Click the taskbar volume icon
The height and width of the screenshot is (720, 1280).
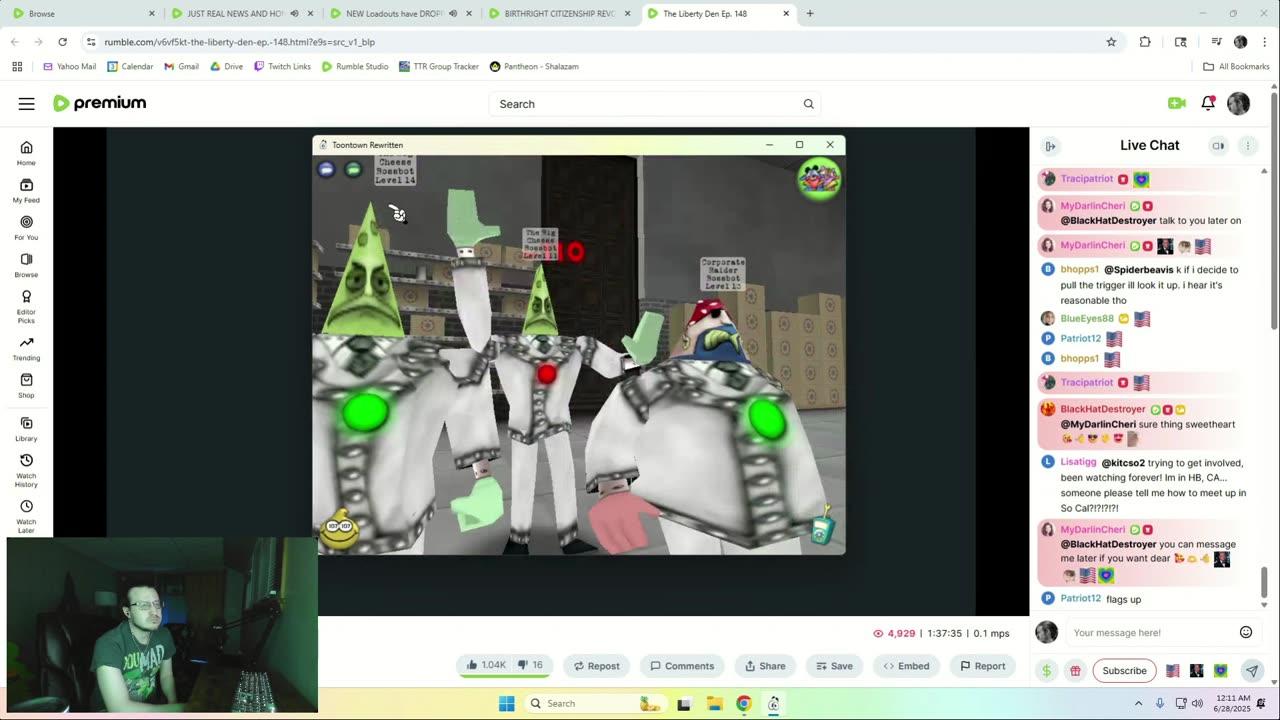[x=1199, y=703]
